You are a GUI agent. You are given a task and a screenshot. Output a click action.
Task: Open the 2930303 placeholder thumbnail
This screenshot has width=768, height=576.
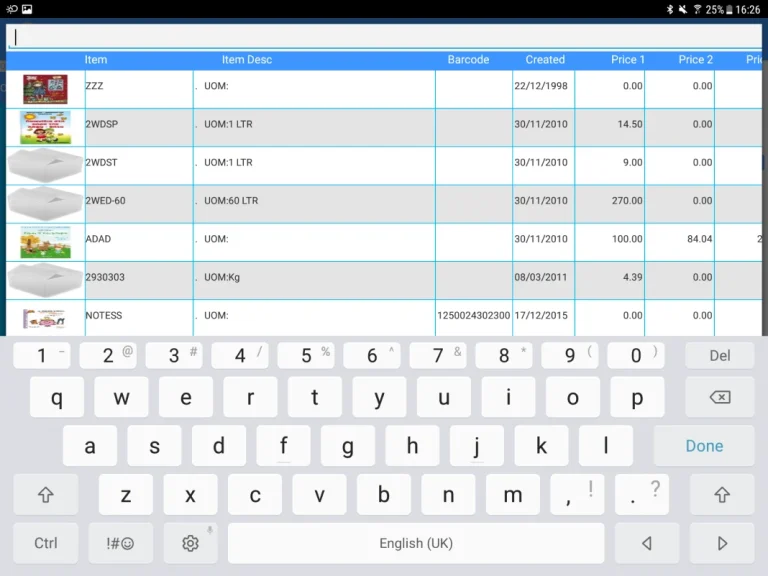click(45, 280)
